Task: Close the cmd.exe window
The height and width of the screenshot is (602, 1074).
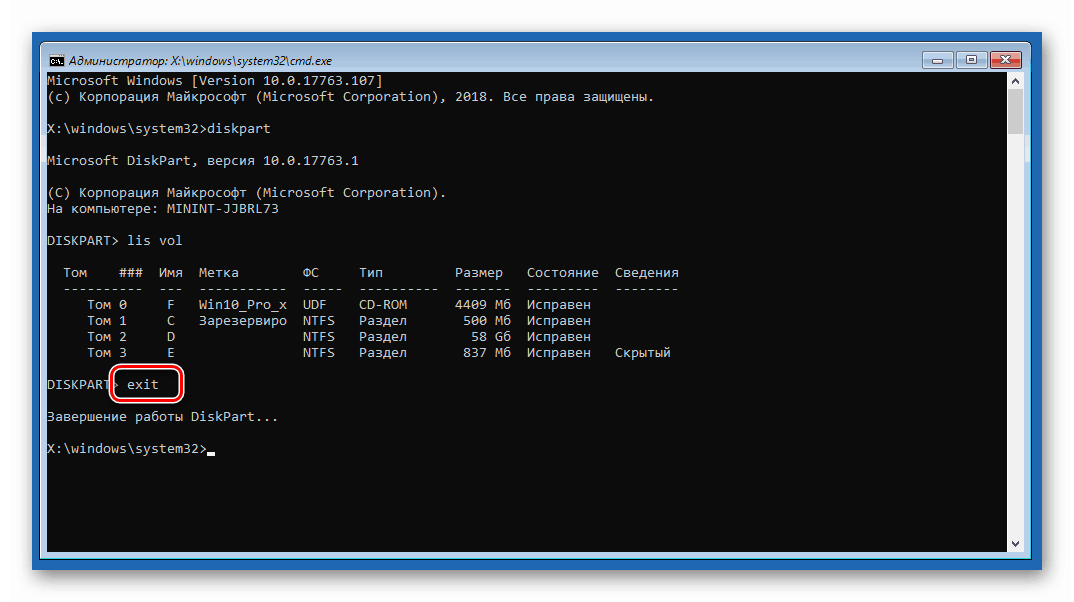Action: 1006,60
